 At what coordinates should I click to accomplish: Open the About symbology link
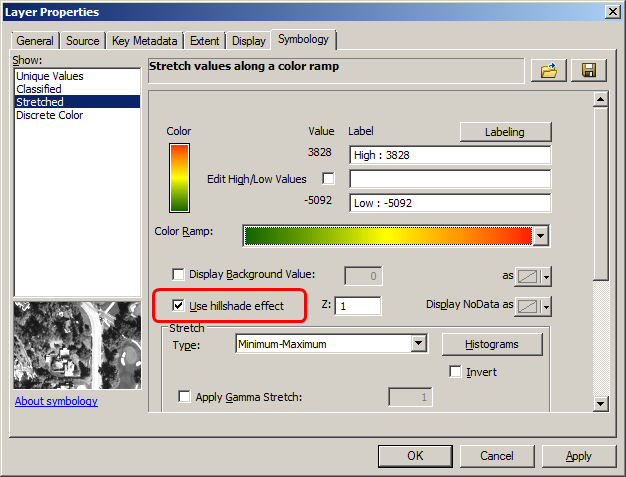click(56, 401)
